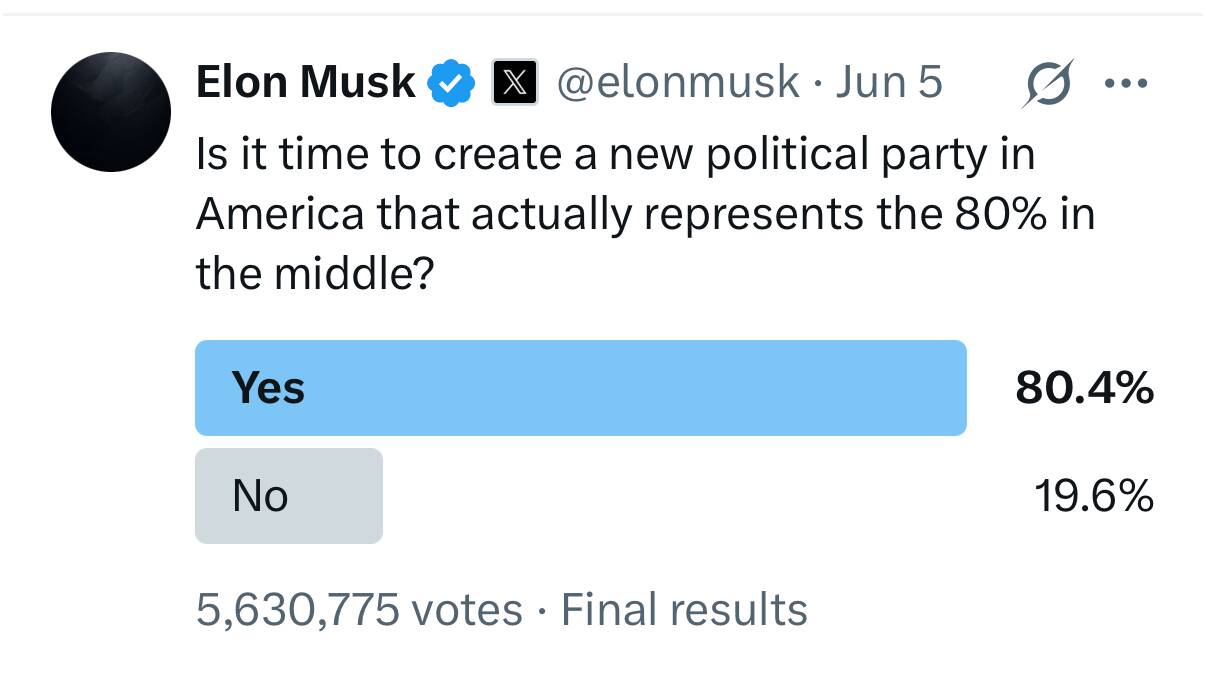This screenshot has height=674, width=1206.
Task: Click the 5,630,775 votes count
Action: pyautogui.click(x=359, y=609)
